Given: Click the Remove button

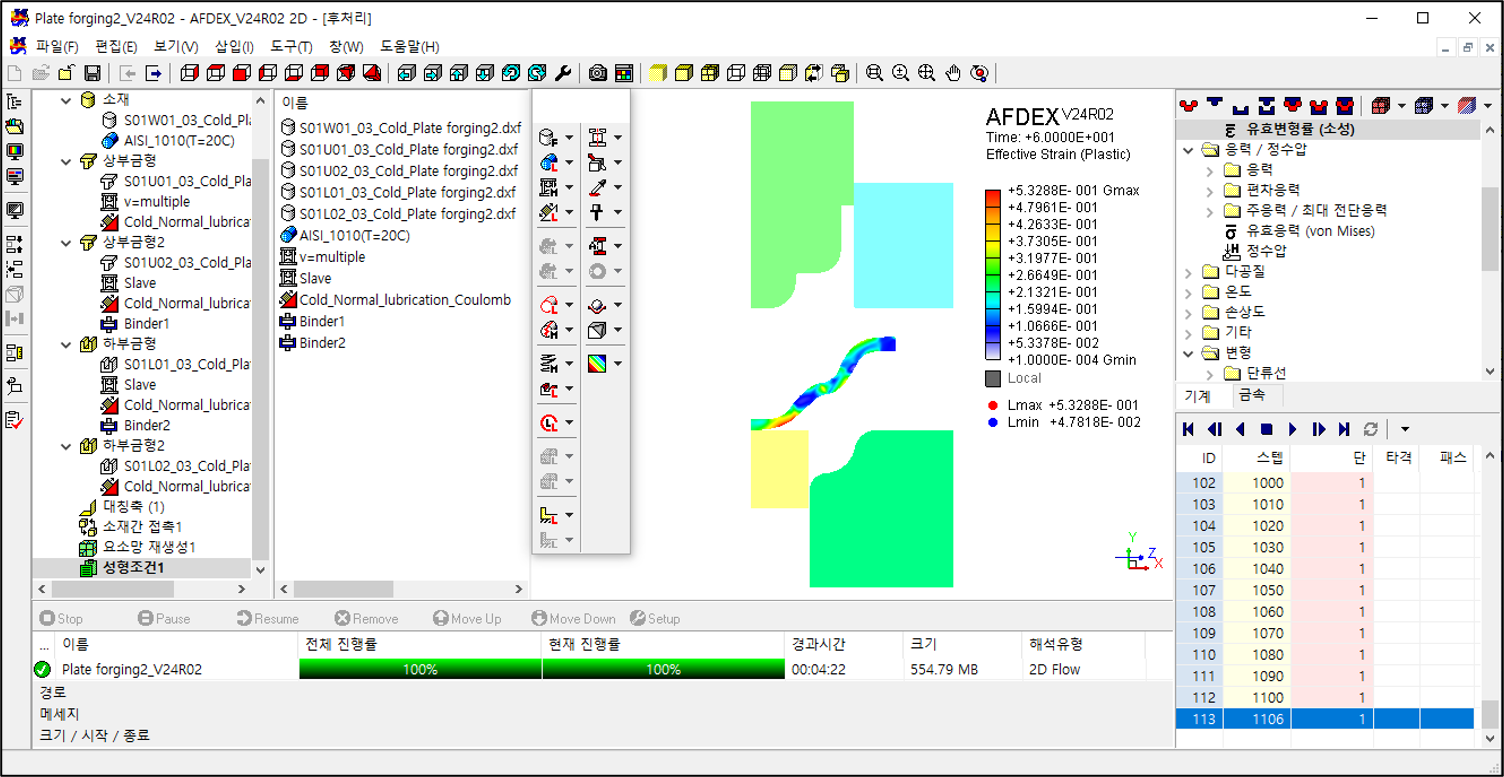Looking at the screenshot, I should (x=367, y=619).
